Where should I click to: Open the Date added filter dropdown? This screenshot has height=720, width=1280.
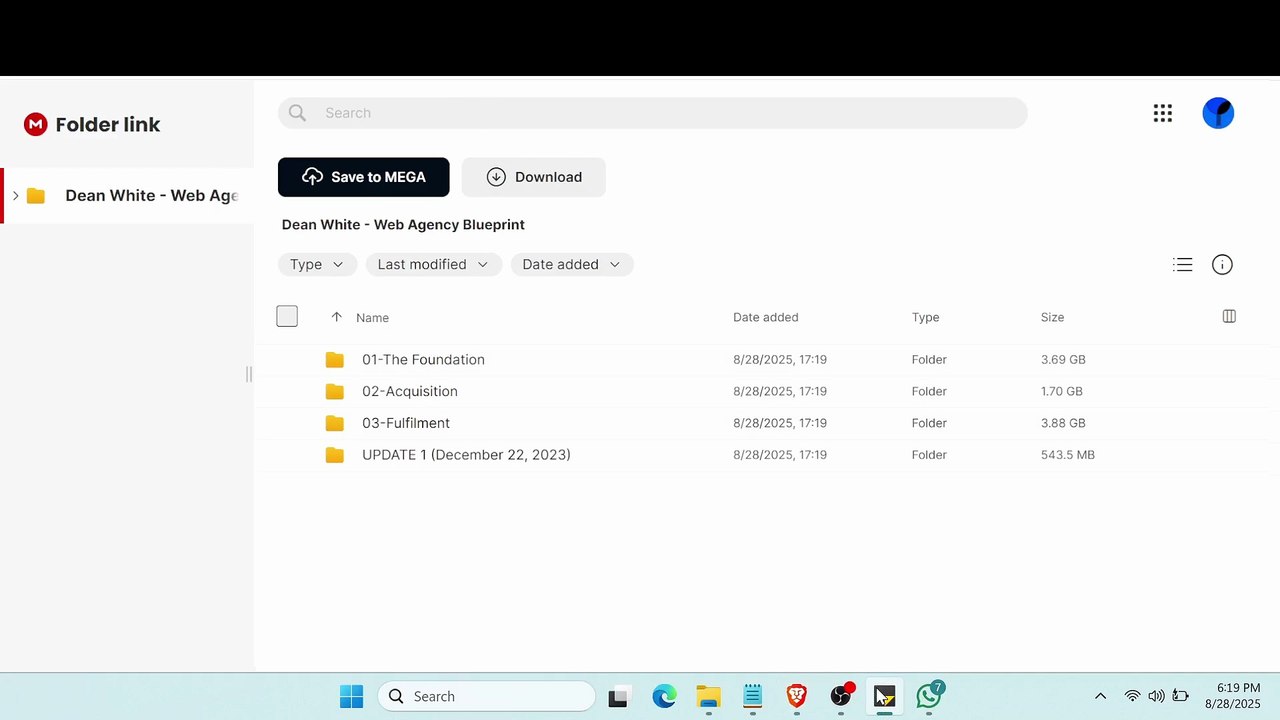[x=571, y=265]
